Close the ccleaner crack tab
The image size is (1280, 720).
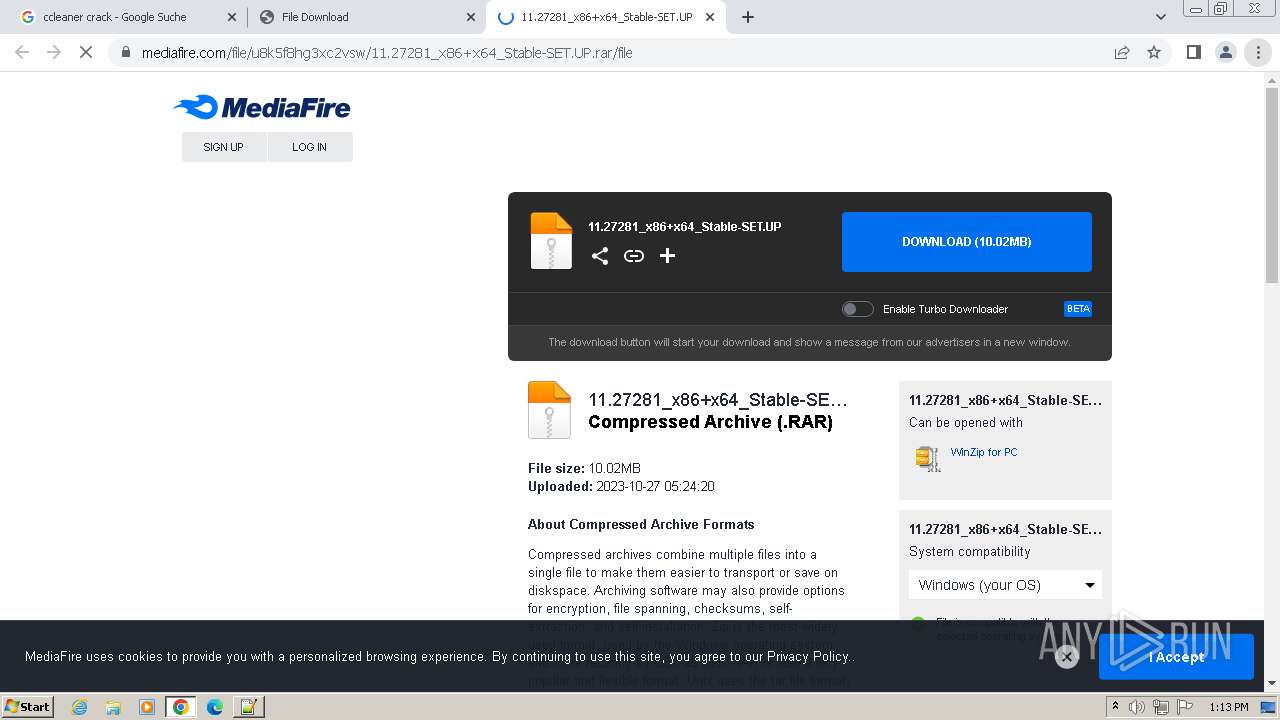(232, 17)
